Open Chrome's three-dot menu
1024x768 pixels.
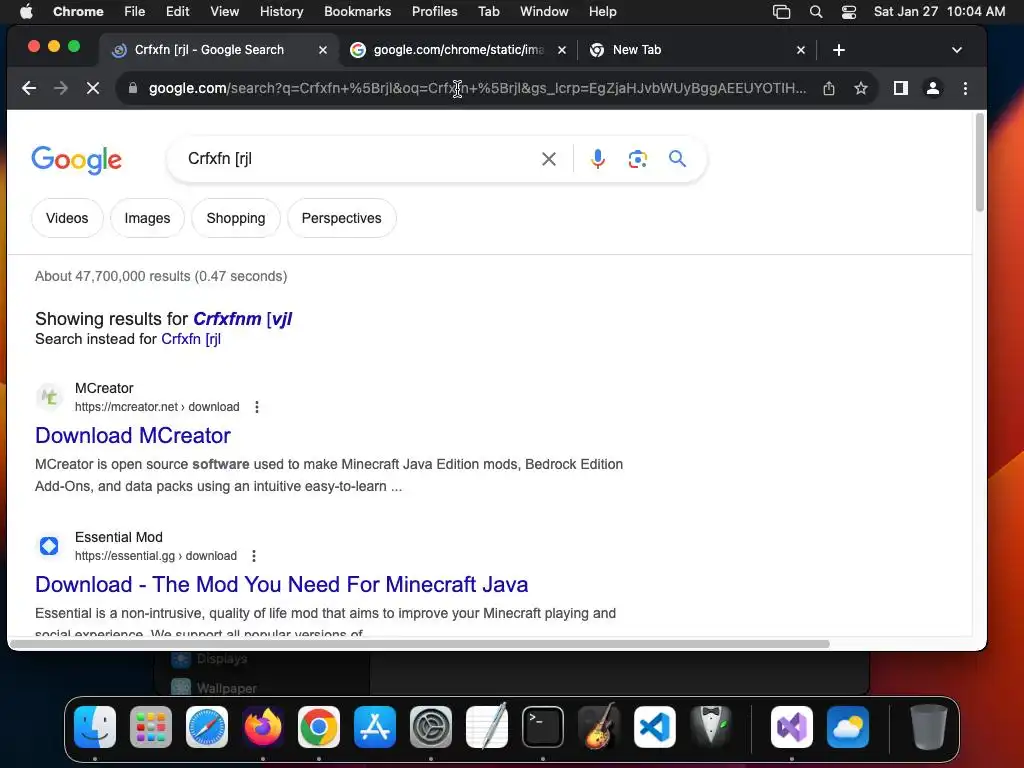coord(965,88)
